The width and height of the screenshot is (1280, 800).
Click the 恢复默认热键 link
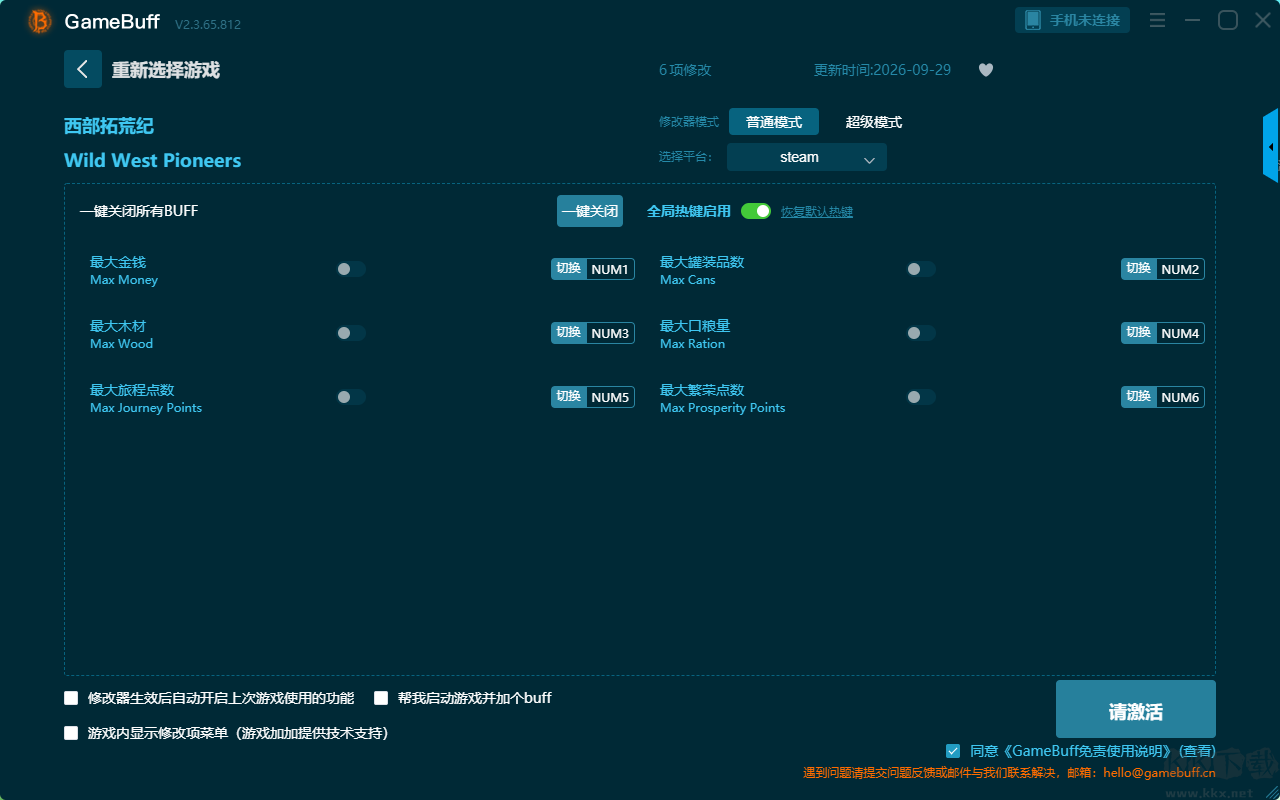point(817,212)
